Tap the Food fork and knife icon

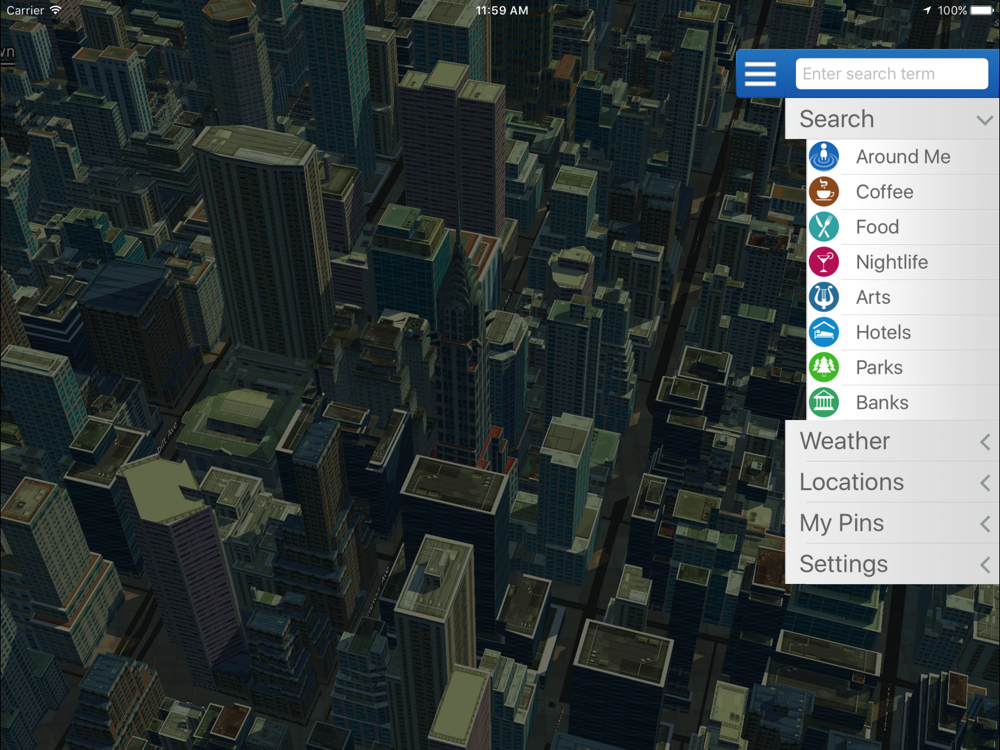pyautogui.click(x=823, y=227)
